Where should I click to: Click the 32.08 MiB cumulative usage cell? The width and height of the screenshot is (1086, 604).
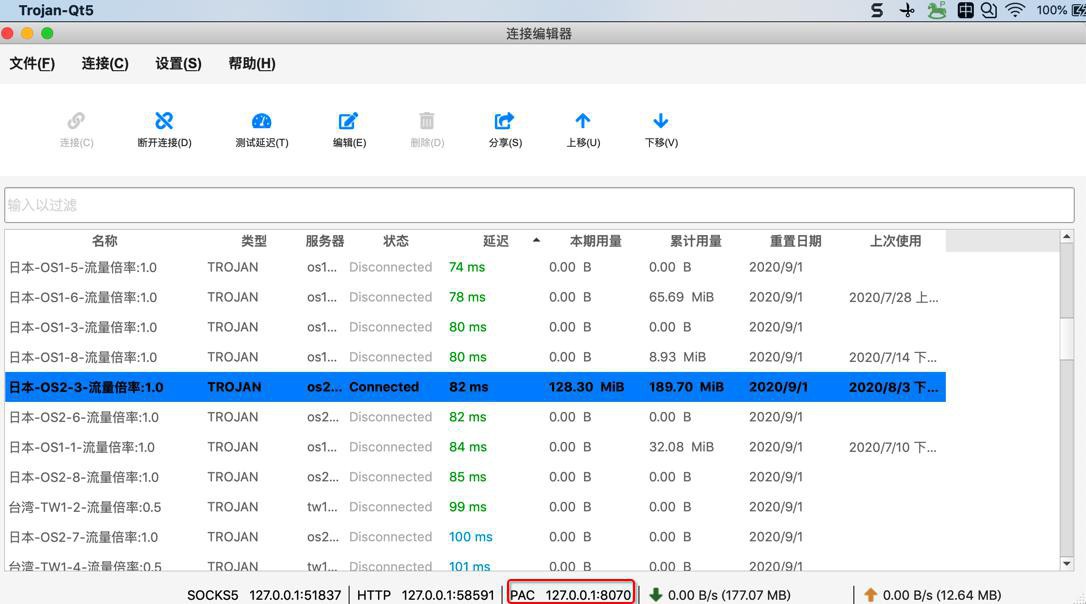point(681,447)
